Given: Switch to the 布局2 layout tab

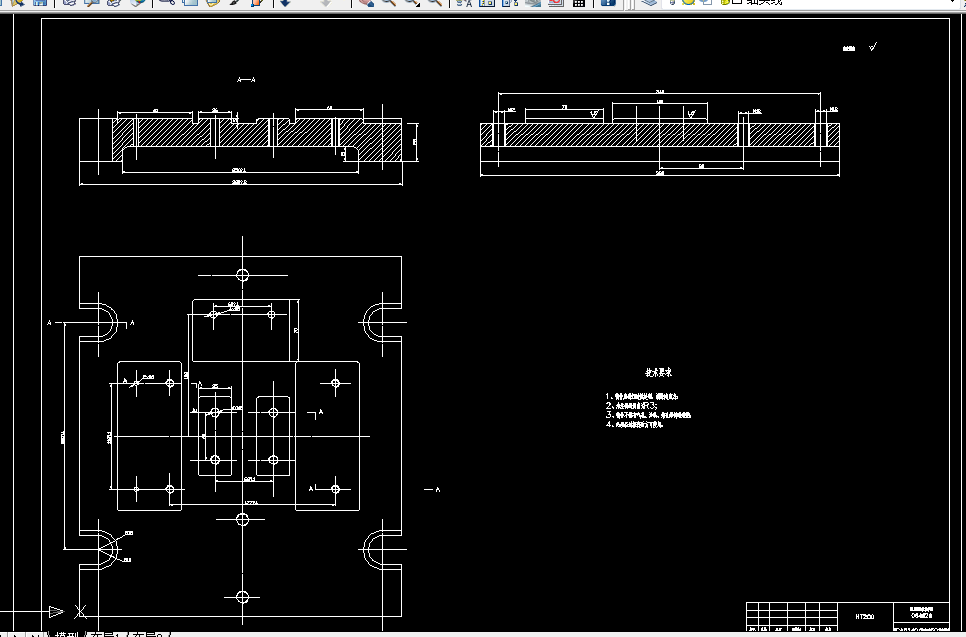Looking at the screenshot, I should (x=146, y=634).
